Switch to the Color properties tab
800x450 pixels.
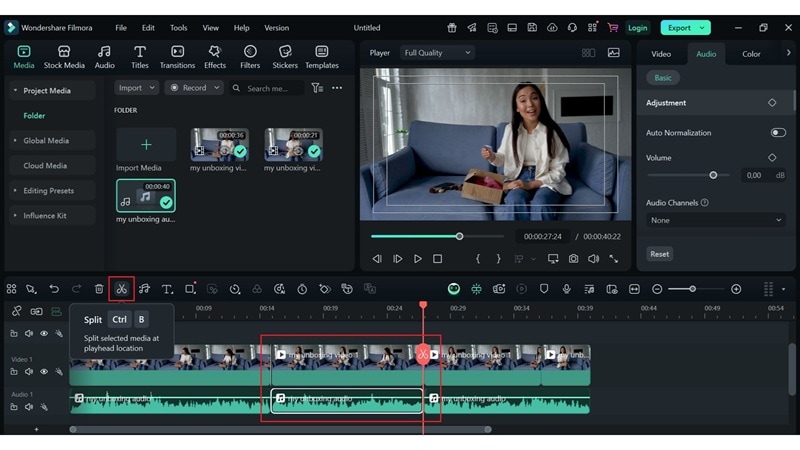coord(751,54)
